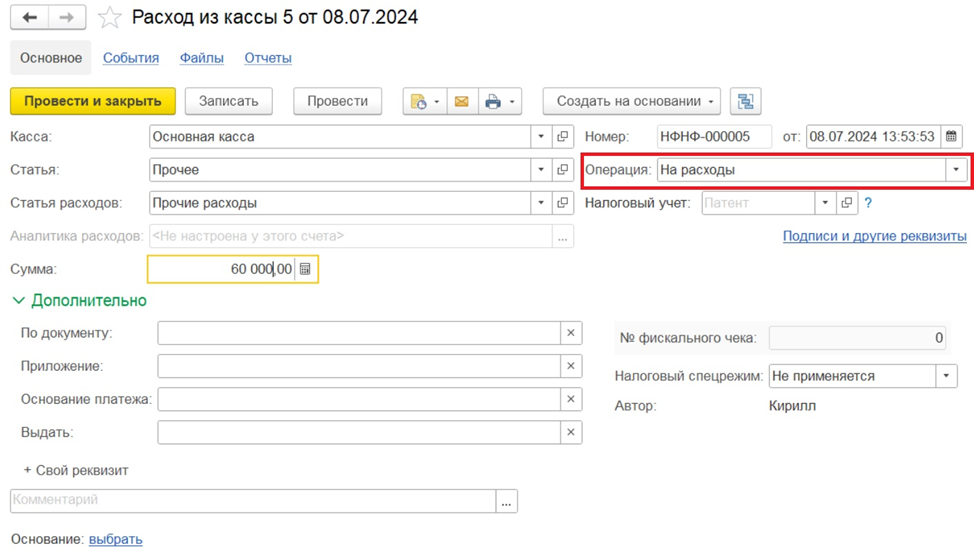Open the document structure icon button

(745, 101)
